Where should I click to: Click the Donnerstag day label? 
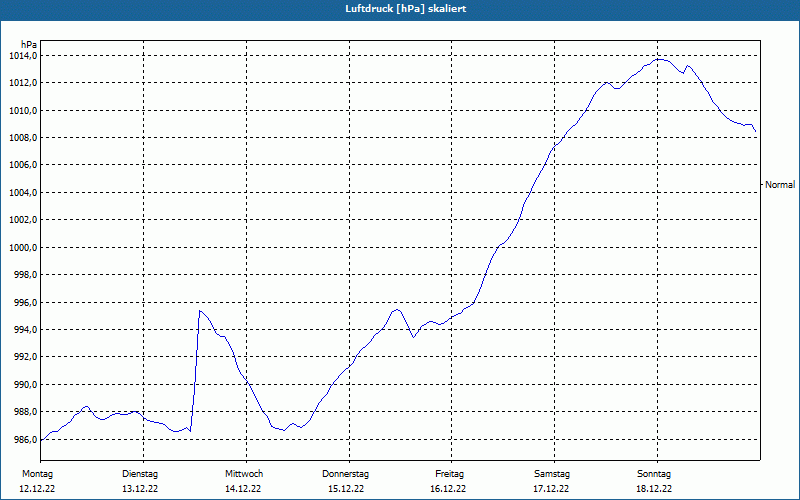click(x=345, y=474)
